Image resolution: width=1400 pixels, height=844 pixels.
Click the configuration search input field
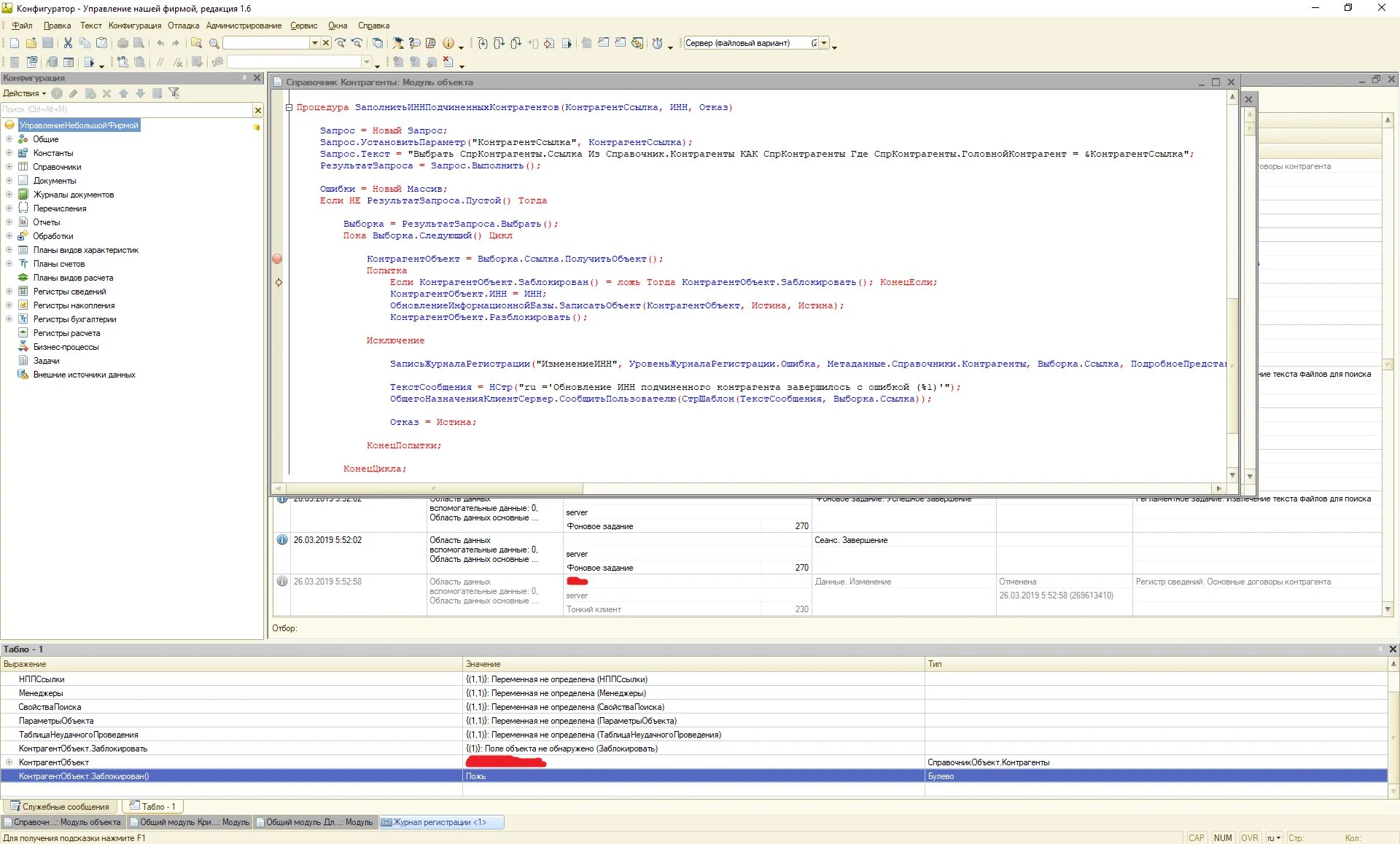(x=125, y=109)
